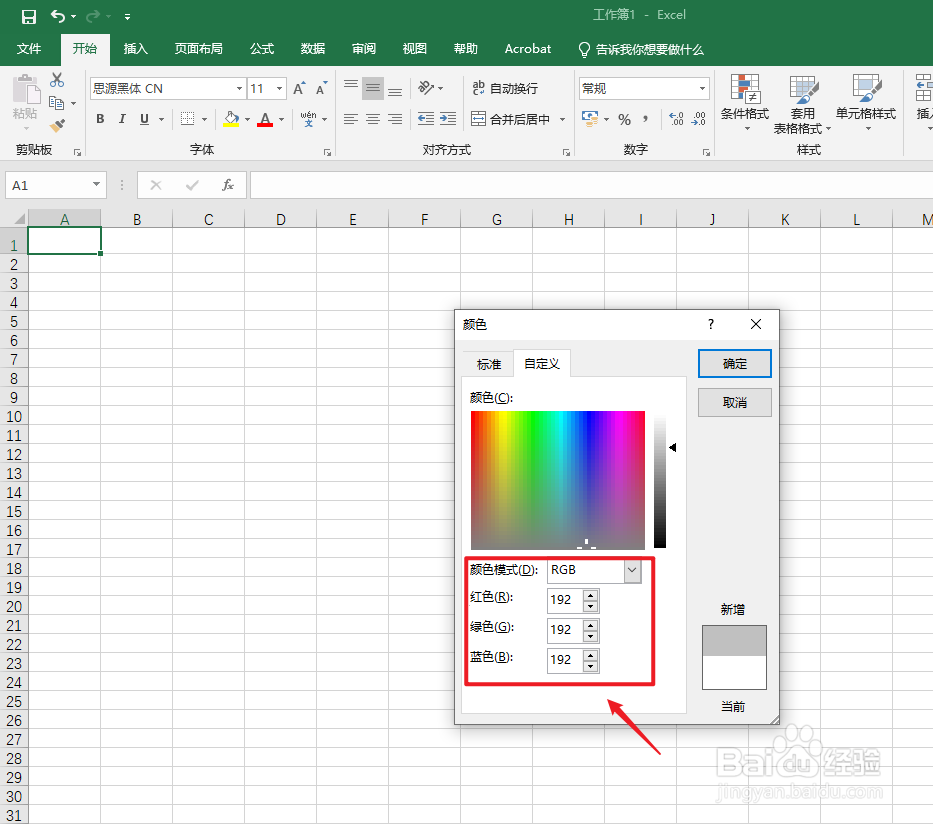Image resolution: width=933 pixels, height=824 pixels.
Task: Click the increase indent icon
Action: [447, 119]
